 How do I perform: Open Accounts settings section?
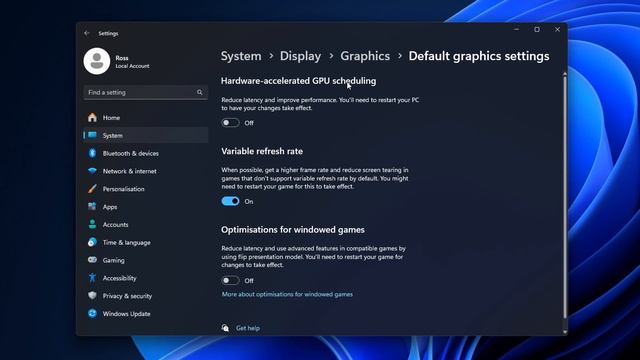click(x=146, y=224)
